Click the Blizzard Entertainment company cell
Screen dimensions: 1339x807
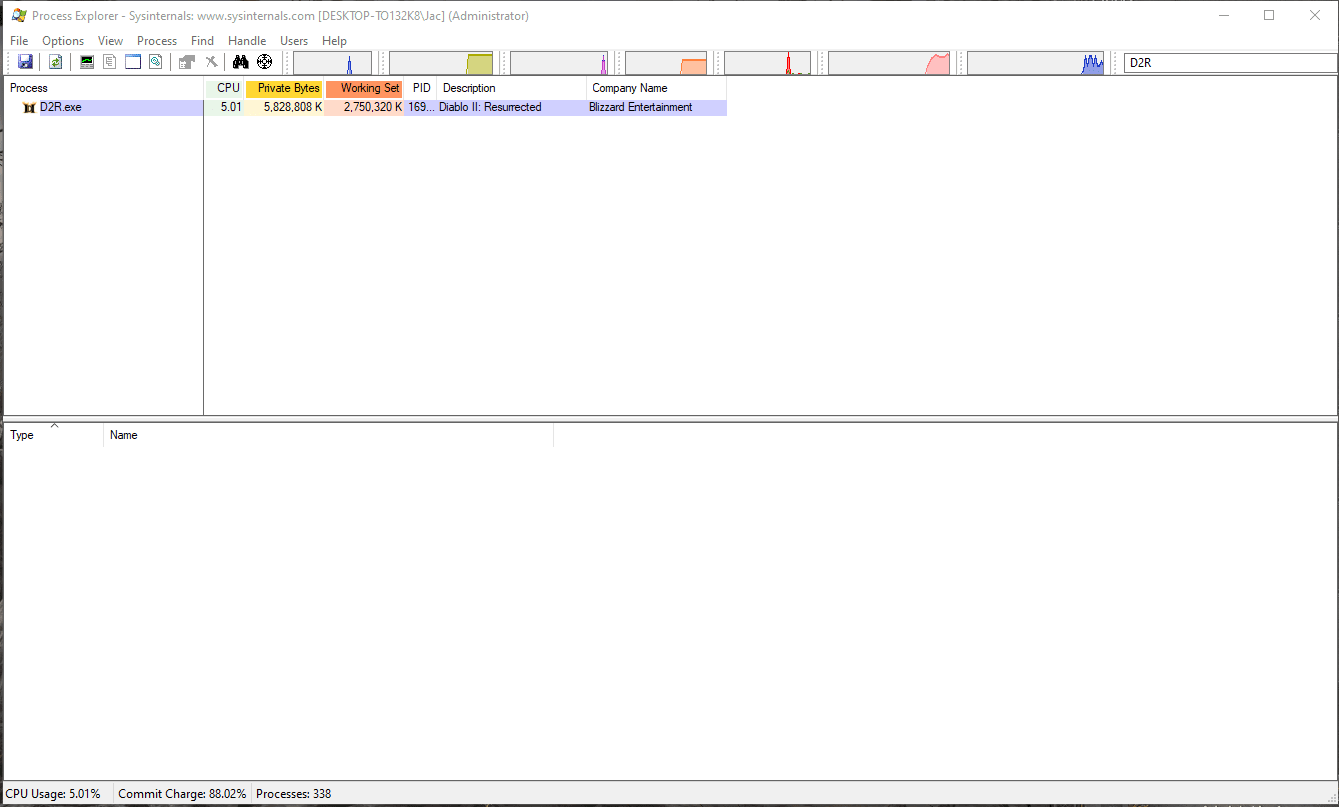pos(641,107)
